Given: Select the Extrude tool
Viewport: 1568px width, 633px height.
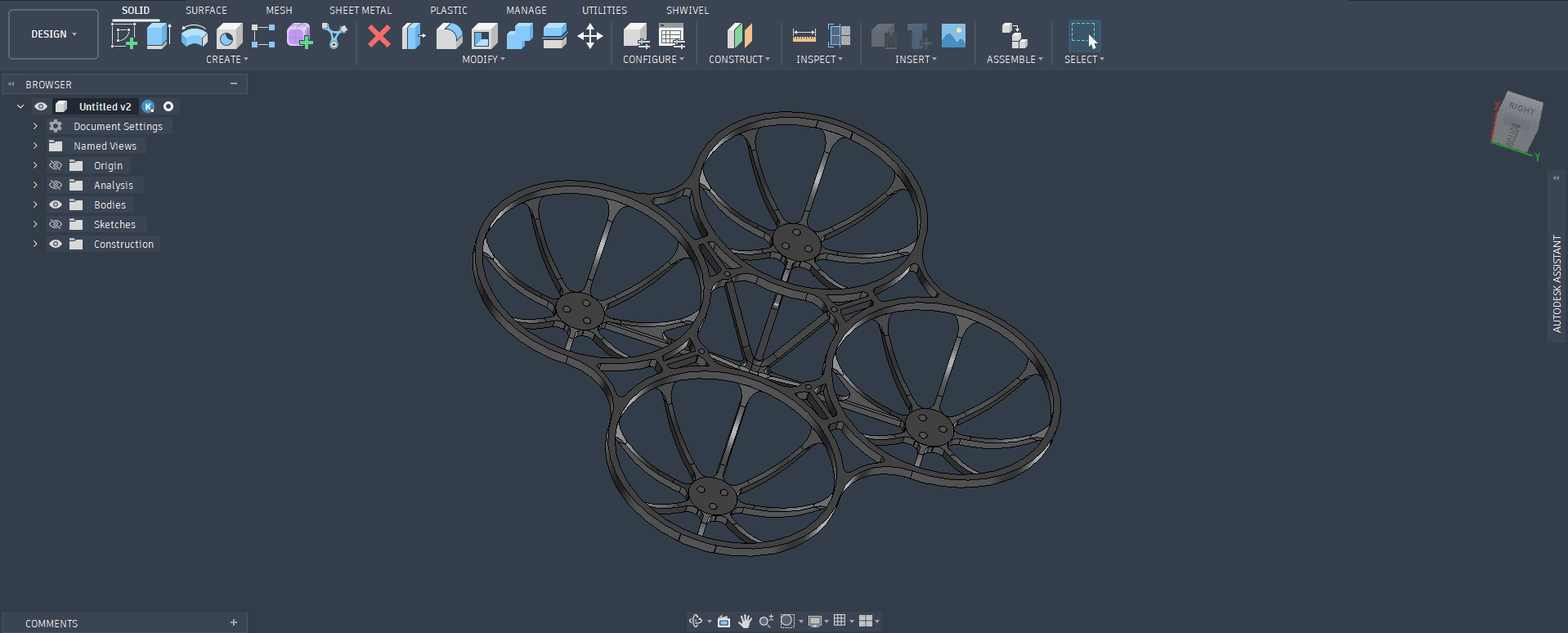Looking at the screenshot, I should (159, 36).
